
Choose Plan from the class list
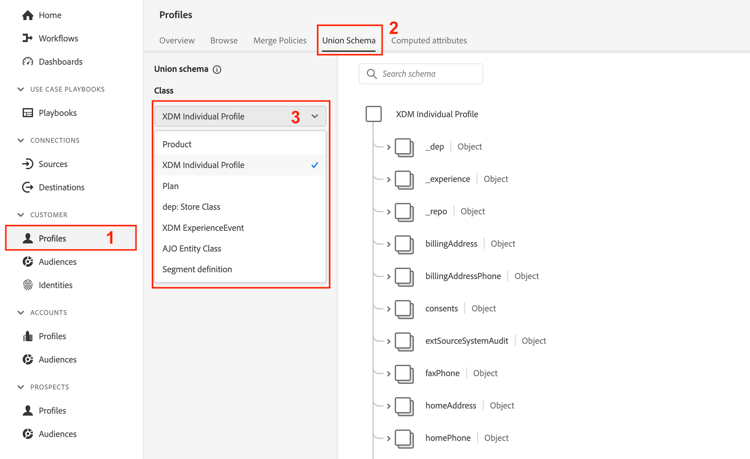[x=240, y=186]
